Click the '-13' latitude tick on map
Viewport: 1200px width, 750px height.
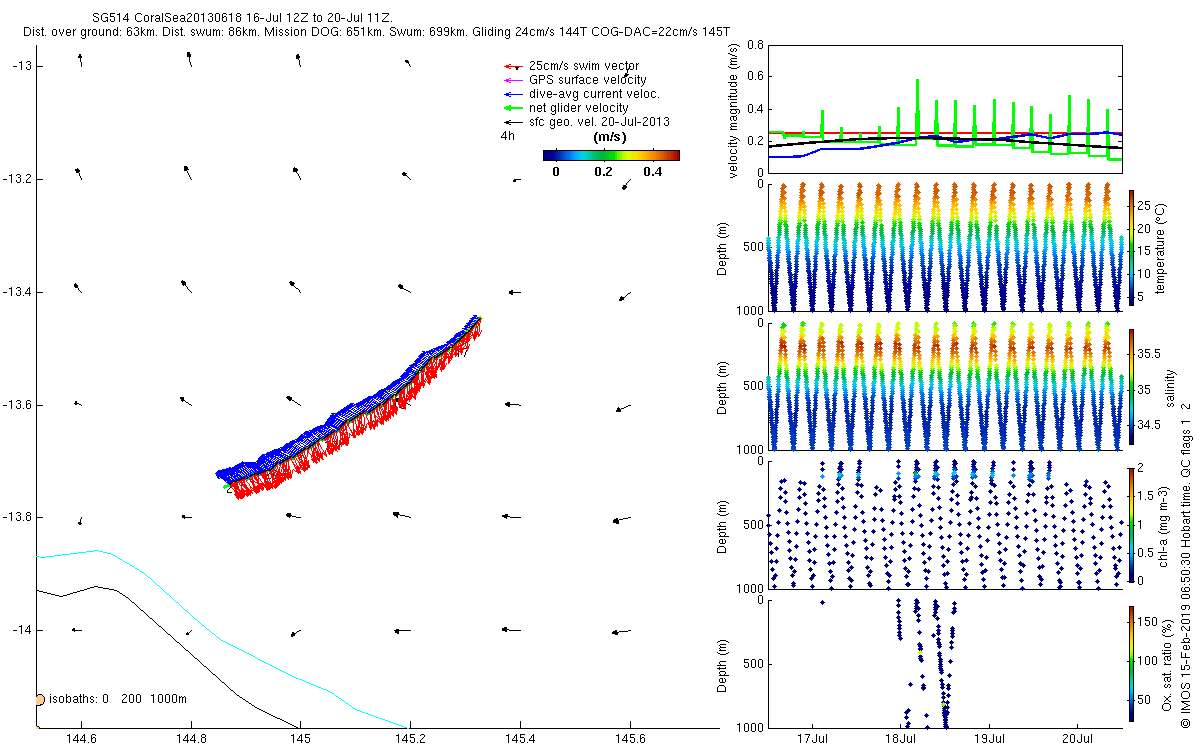pos(22,66)
